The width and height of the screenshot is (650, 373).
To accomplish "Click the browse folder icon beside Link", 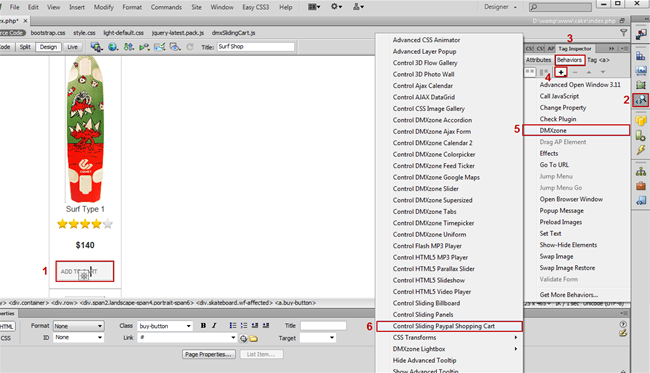I will click(x=253, y=339).
